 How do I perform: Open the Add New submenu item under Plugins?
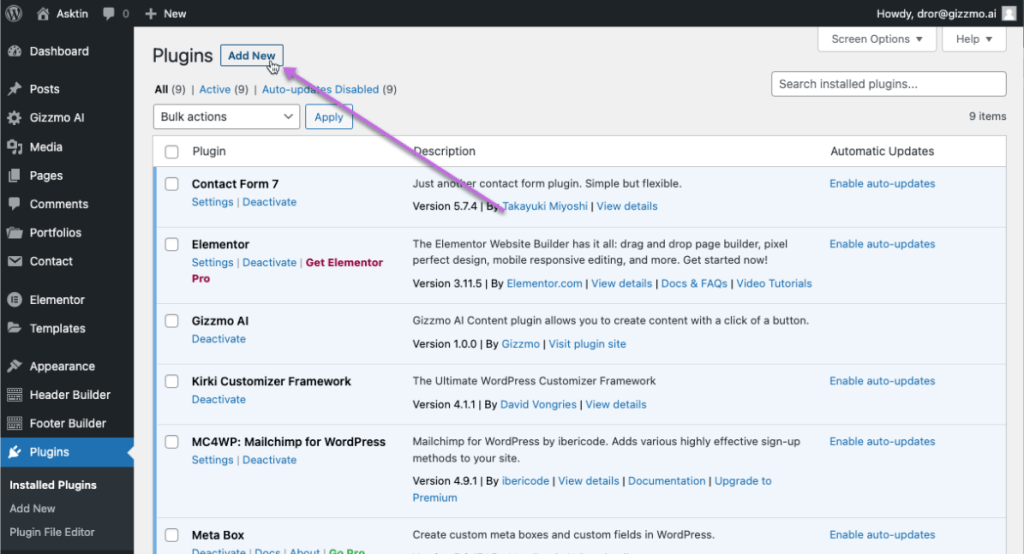[x=32, y=508]
